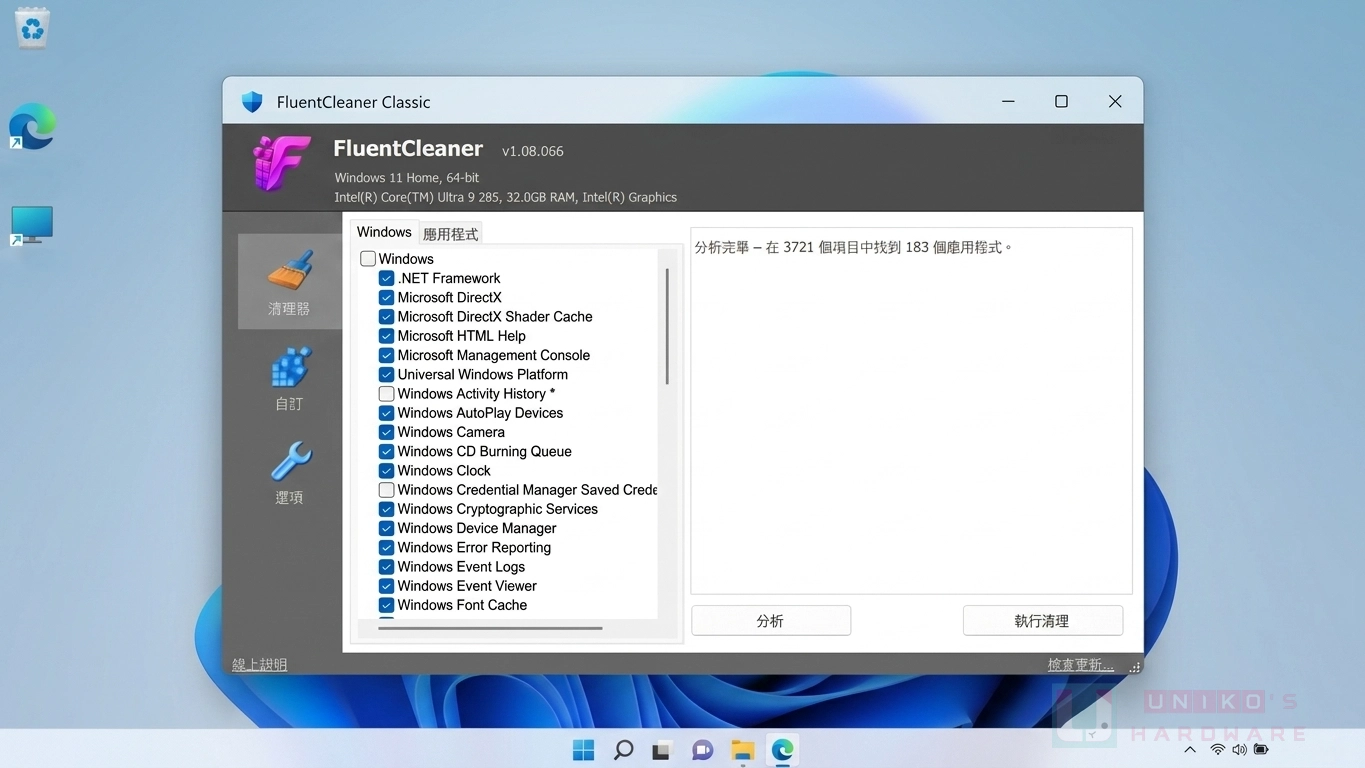Select the Windows AutoPlay Devices row text
The height and width of the screenshot is (768, 1365).
tap(480, 413)
